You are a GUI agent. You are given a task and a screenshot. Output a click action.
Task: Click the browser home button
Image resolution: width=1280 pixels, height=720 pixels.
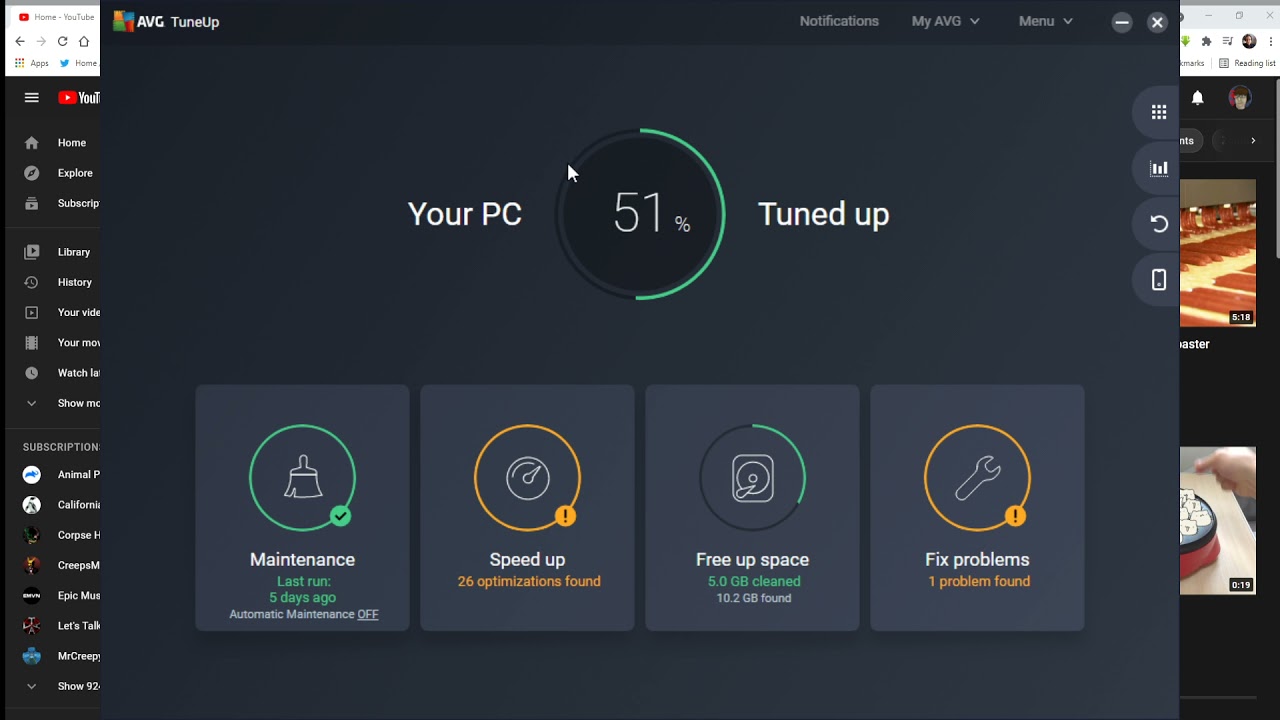[84, 41]
